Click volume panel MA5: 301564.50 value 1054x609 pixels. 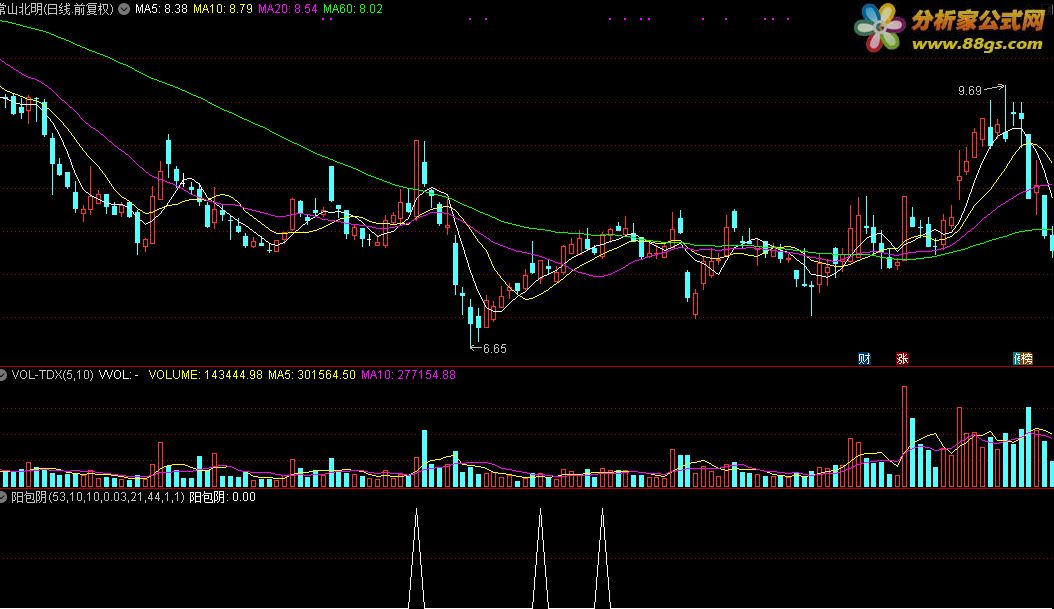click(312, 375)
